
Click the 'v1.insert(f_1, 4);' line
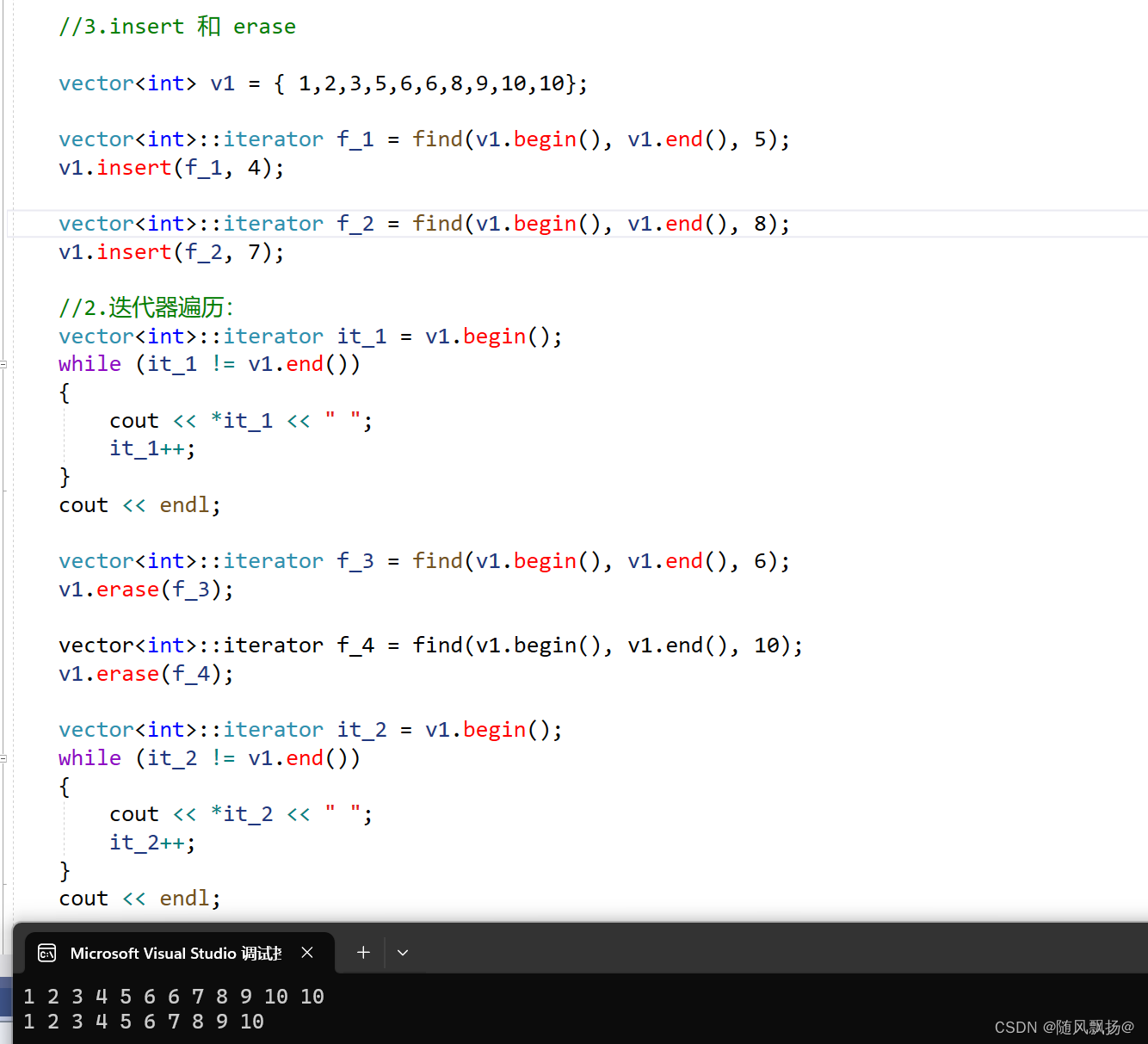[x=171, y=168]
